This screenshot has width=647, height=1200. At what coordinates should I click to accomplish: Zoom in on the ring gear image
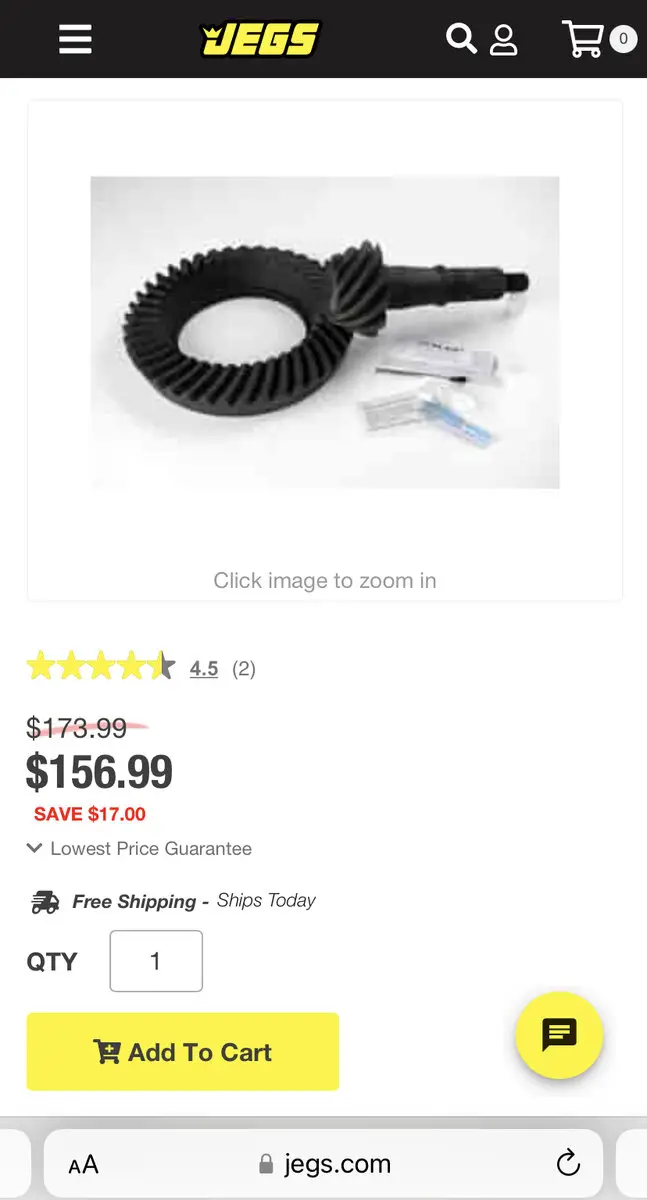point(325,332)
